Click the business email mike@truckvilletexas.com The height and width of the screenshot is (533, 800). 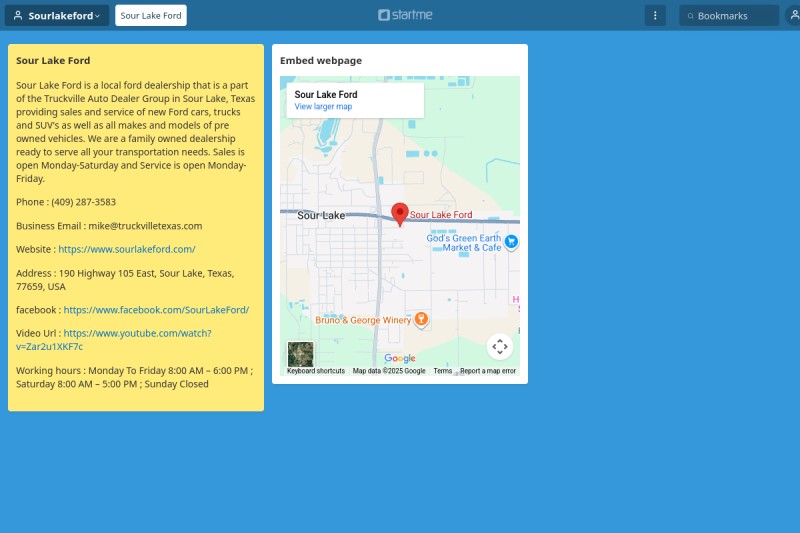point(145,226)
